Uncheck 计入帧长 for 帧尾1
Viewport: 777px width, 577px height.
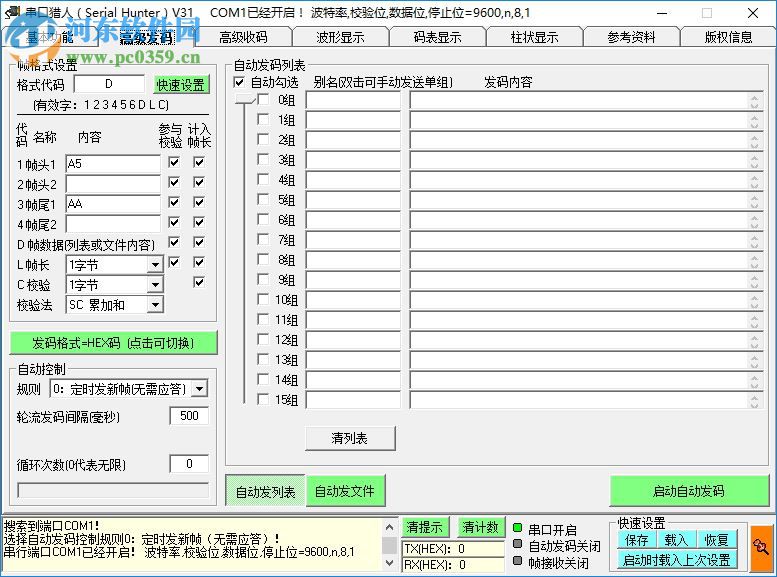[x=199, y=202]
